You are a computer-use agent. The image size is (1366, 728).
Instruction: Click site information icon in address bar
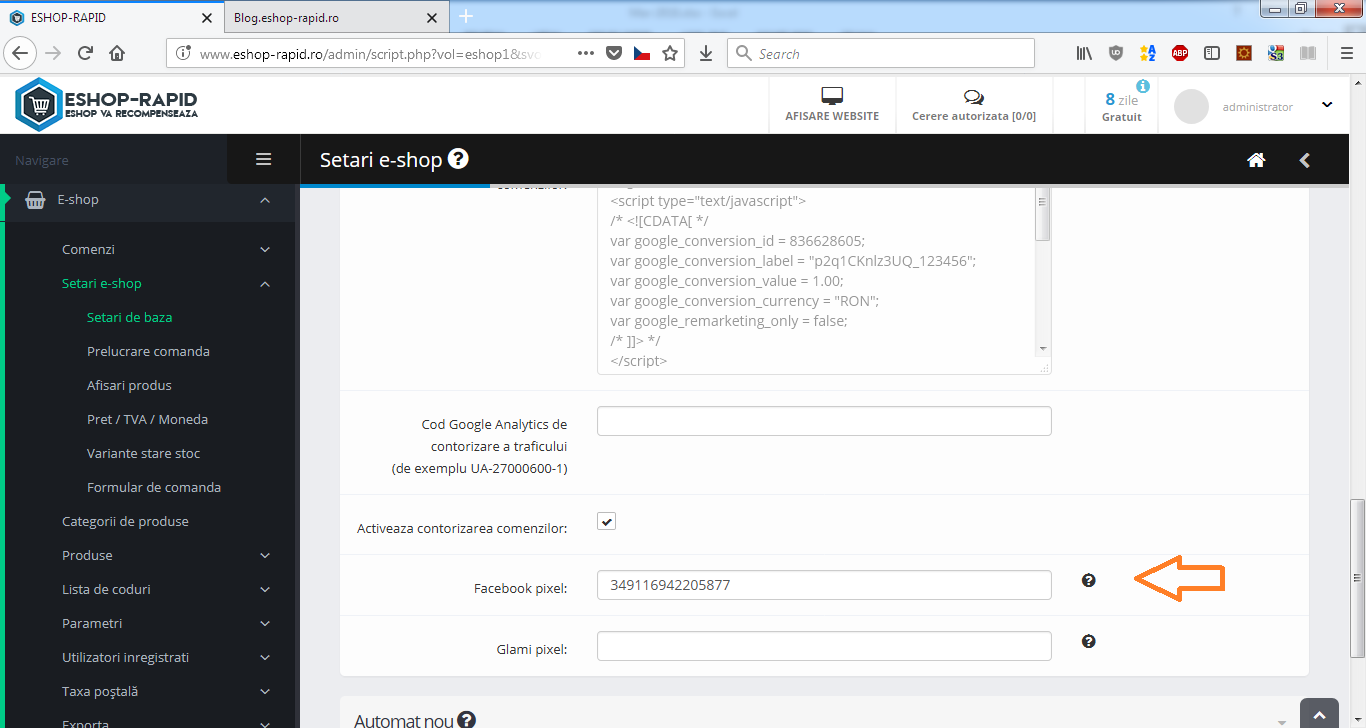[x=183, y=53]
